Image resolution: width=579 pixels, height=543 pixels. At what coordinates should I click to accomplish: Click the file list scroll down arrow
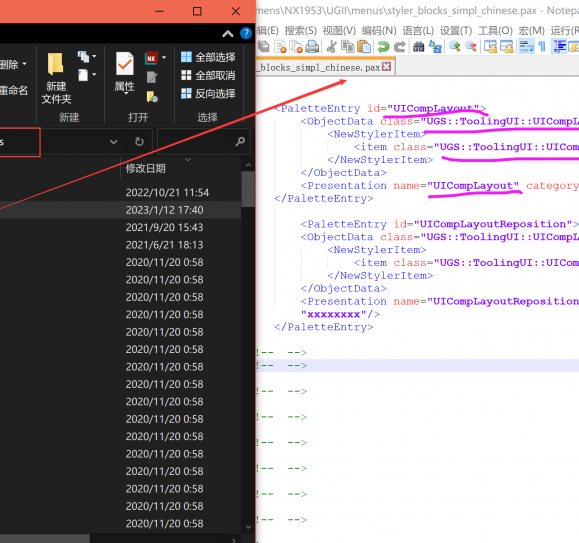[x=248, y=527]
